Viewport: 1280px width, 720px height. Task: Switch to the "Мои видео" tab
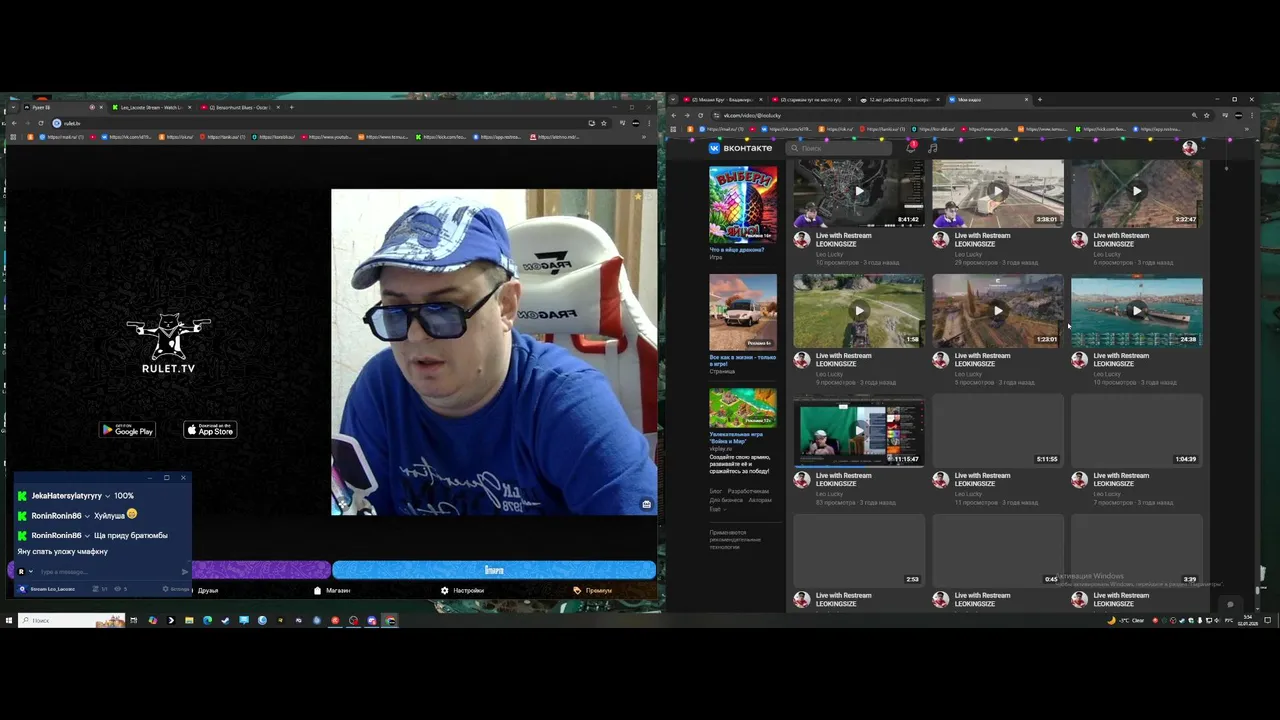pos(986,100)
